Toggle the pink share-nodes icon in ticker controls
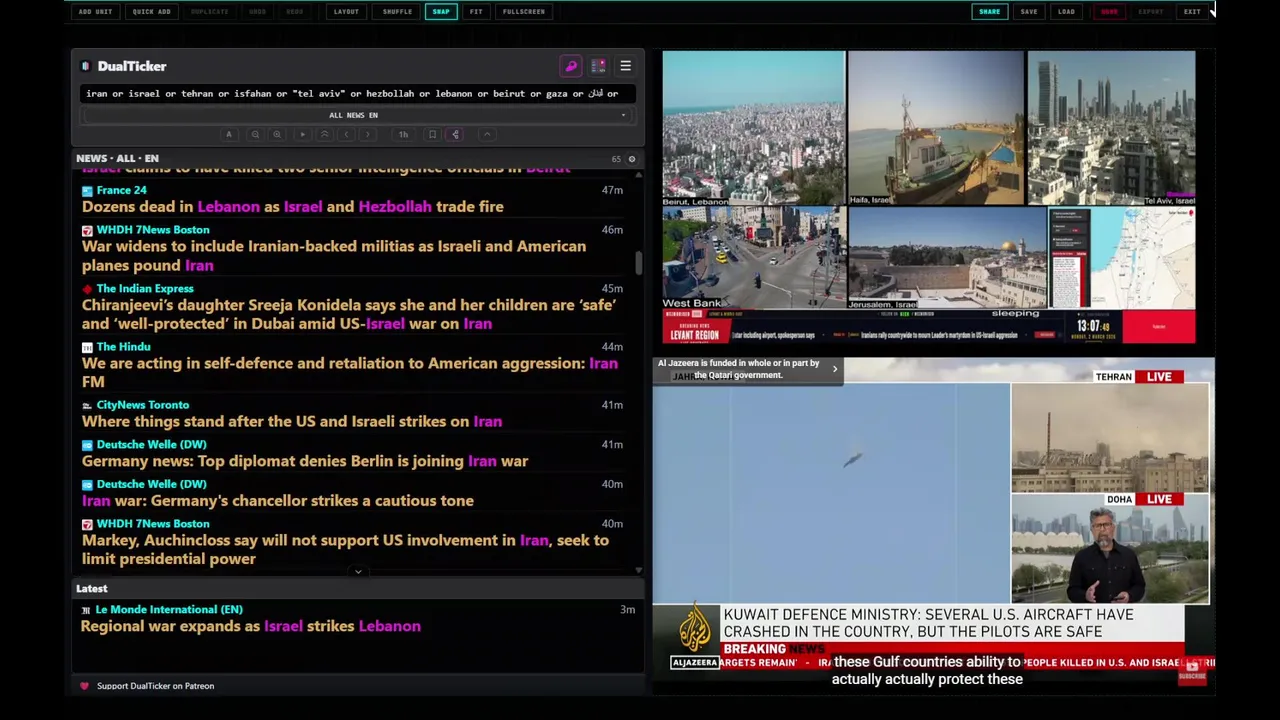 (x=455, y=134)
